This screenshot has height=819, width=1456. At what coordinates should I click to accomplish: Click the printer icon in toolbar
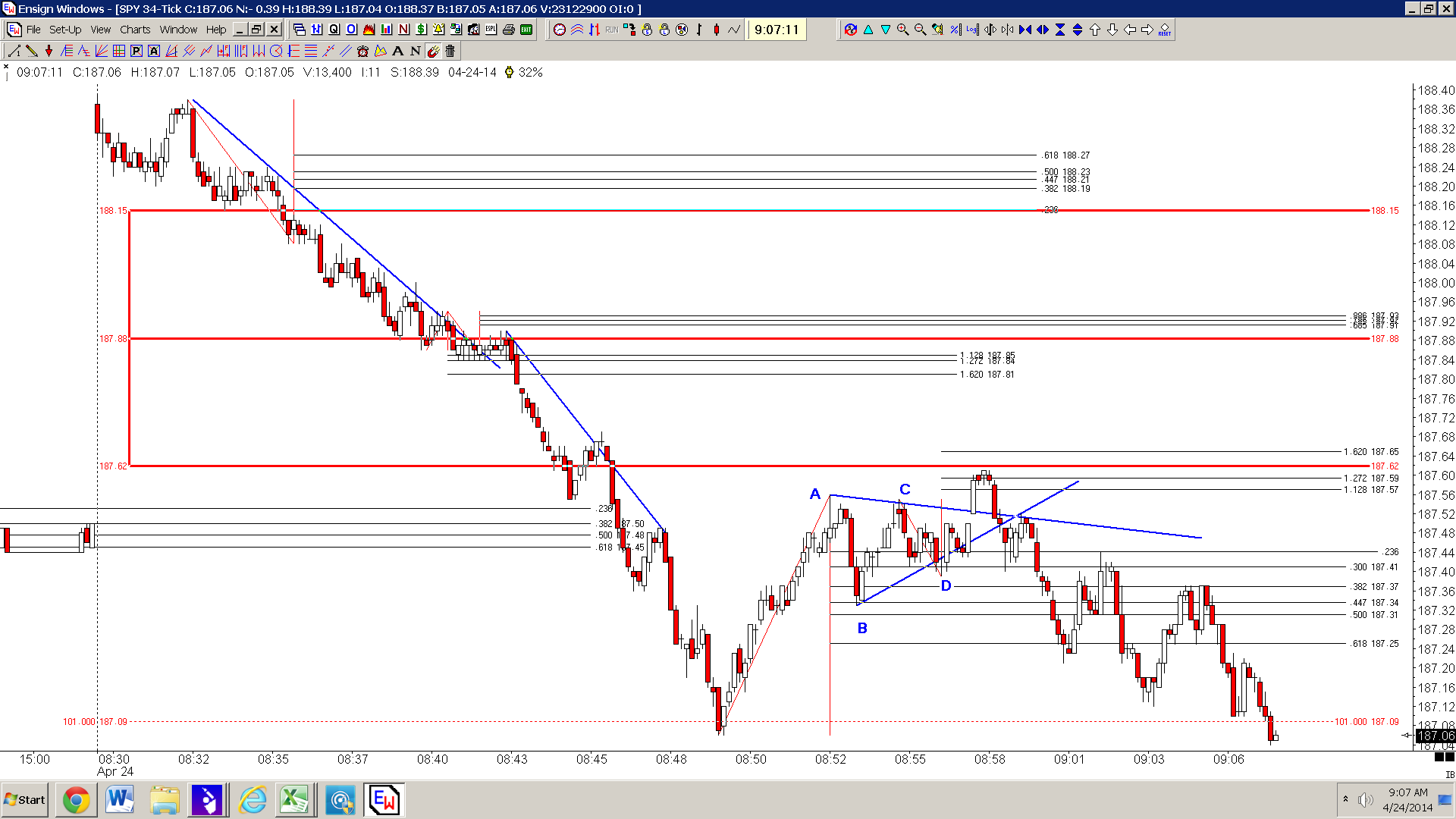[x=508, y=30]
